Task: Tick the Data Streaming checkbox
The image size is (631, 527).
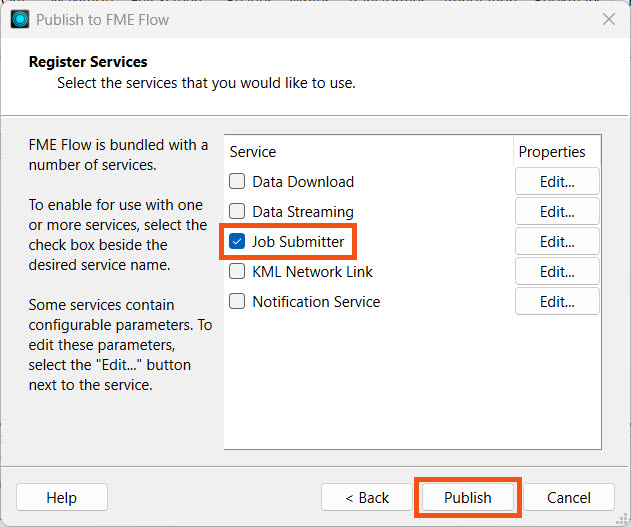Action: [x=237, y=212]
